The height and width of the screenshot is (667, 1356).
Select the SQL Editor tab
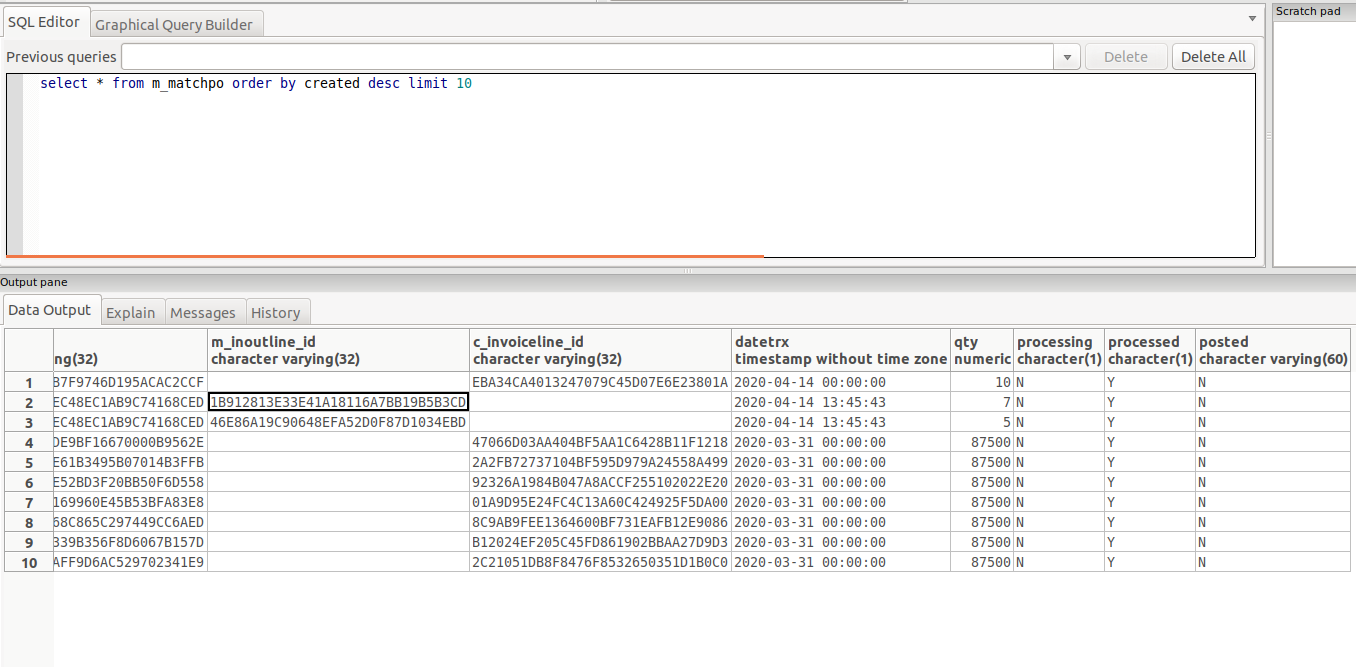pyautogui.click(x=44, y=22)
